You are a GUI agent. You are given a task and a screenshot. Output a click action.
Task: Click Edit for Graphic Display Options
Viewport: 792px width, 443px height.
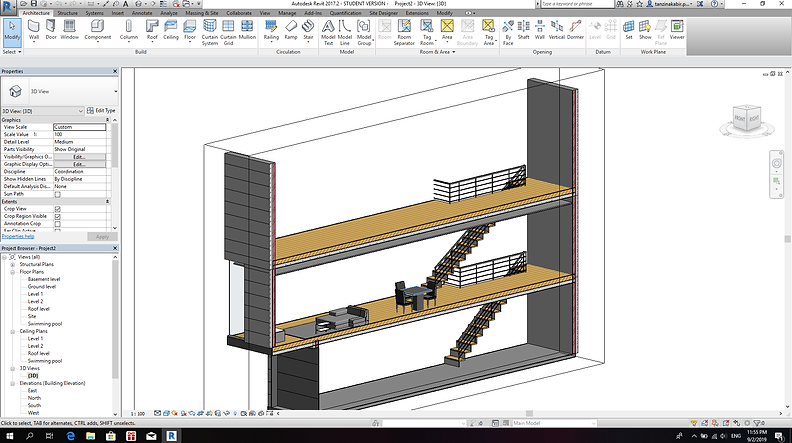click(x=79, y=165)
